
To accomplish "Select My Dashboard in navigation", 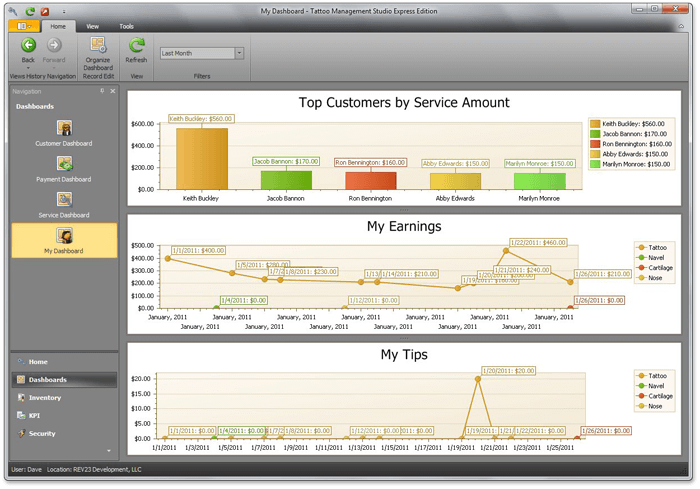I will 64,237.
